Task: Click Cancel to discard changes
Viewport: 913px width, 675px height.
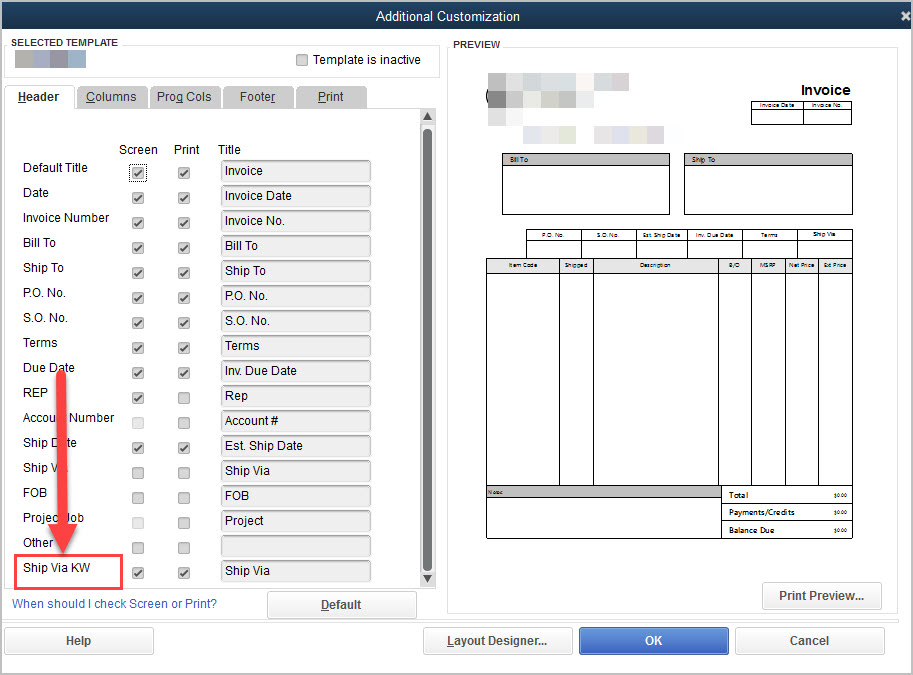Action: (x=809, y=640)
